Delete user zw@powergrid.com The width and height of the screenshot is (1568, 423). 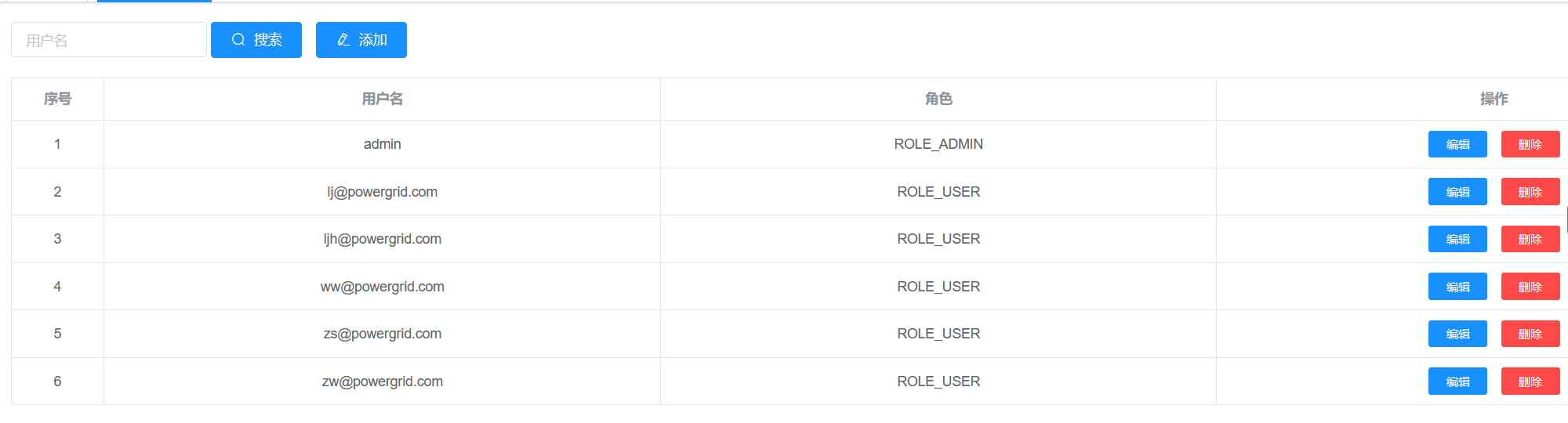click(x=1530, y=381)
